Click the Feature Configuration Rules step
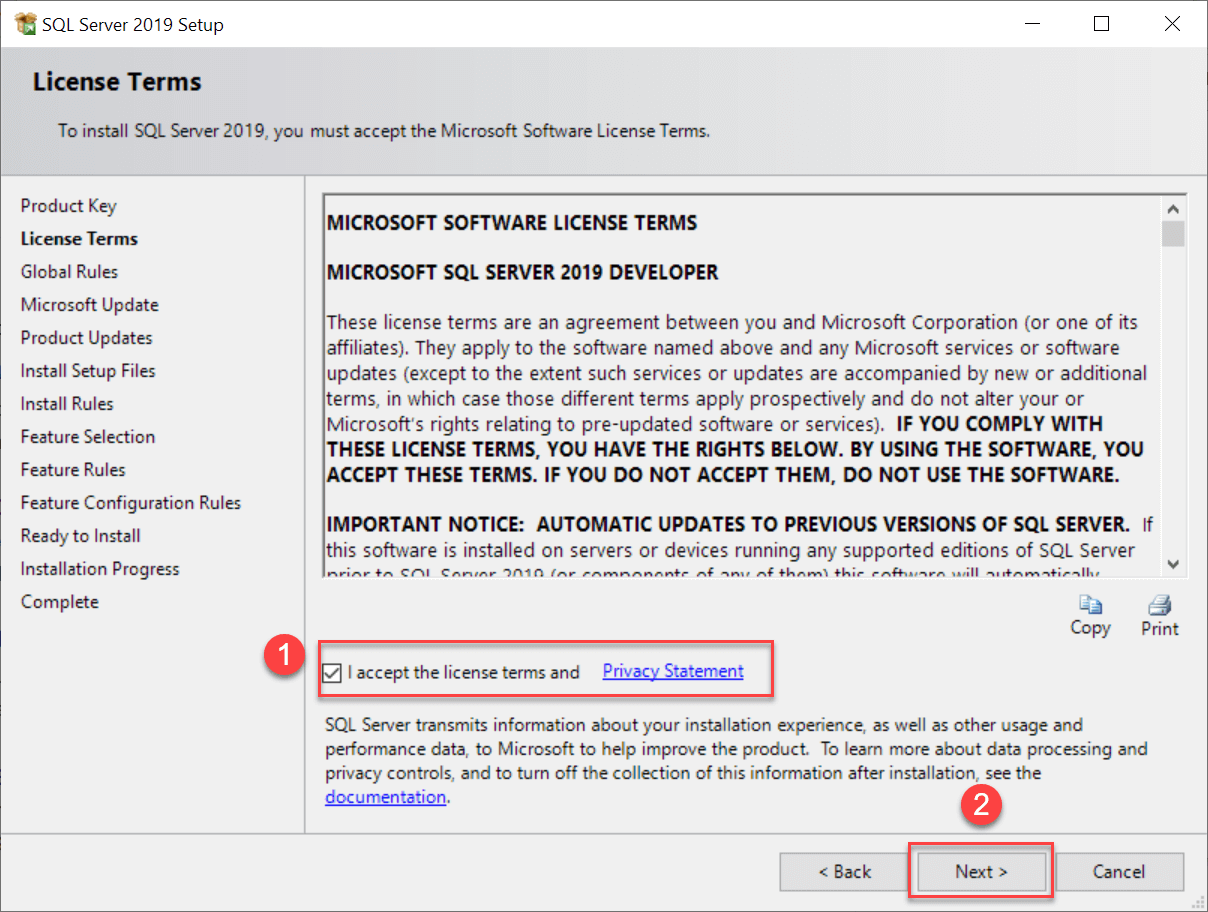1208x912 pixels. pyautogui.click(x=130, y=503)
